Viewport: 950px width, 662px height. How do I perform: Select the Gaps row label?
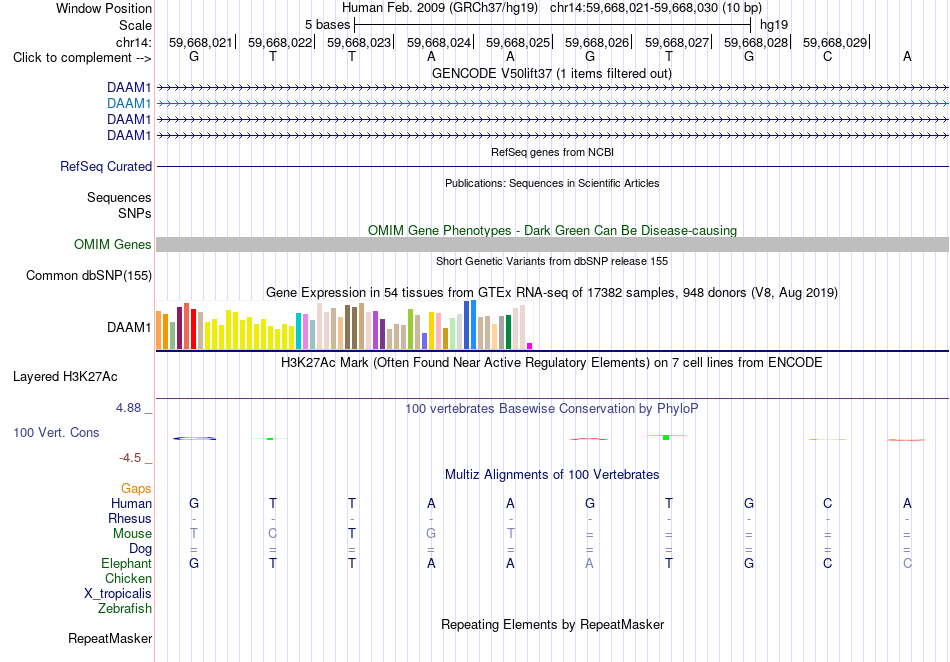(136, 489)
